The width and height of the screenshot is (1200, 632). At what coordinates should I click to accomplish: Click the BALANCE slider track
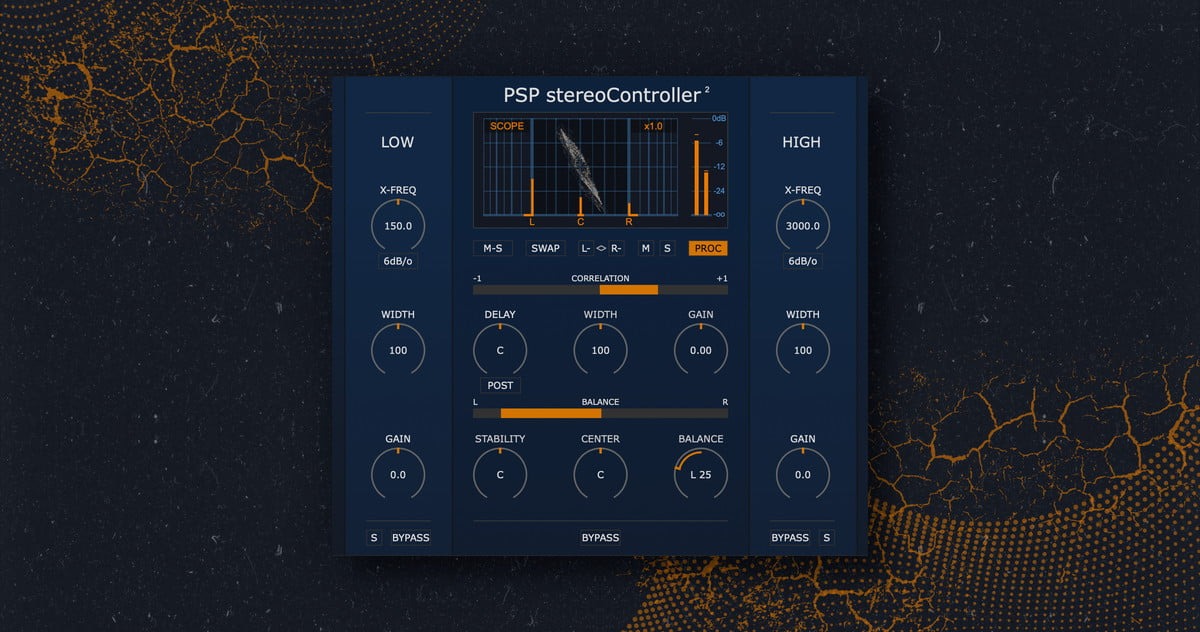[600, 412]
